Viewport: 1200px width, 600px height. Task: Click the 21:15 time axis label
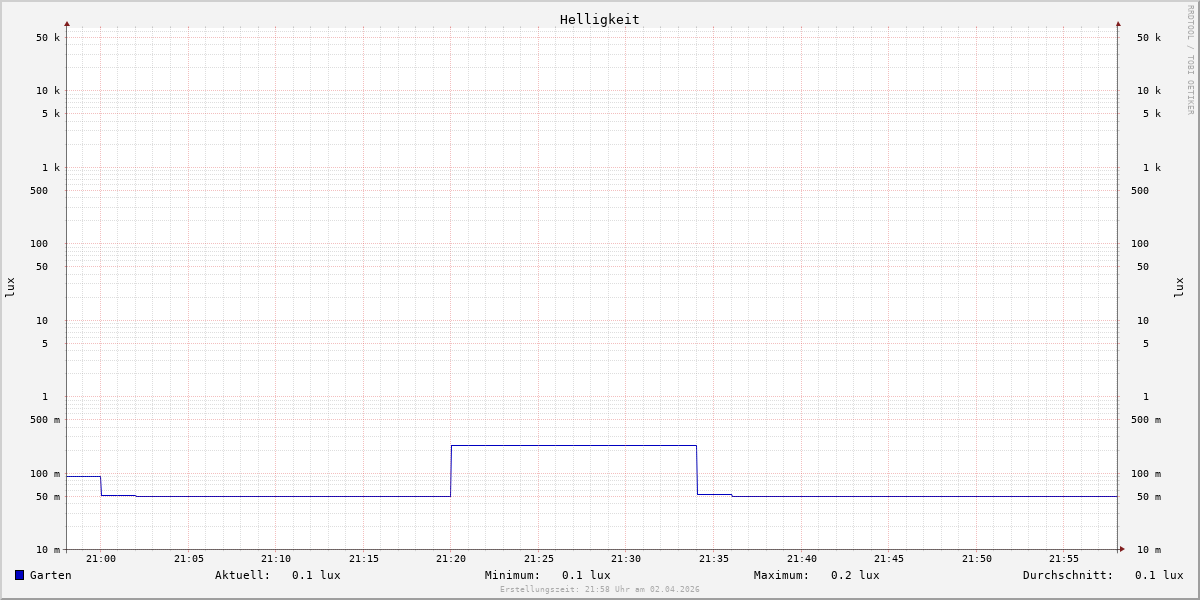coord(364,559)
